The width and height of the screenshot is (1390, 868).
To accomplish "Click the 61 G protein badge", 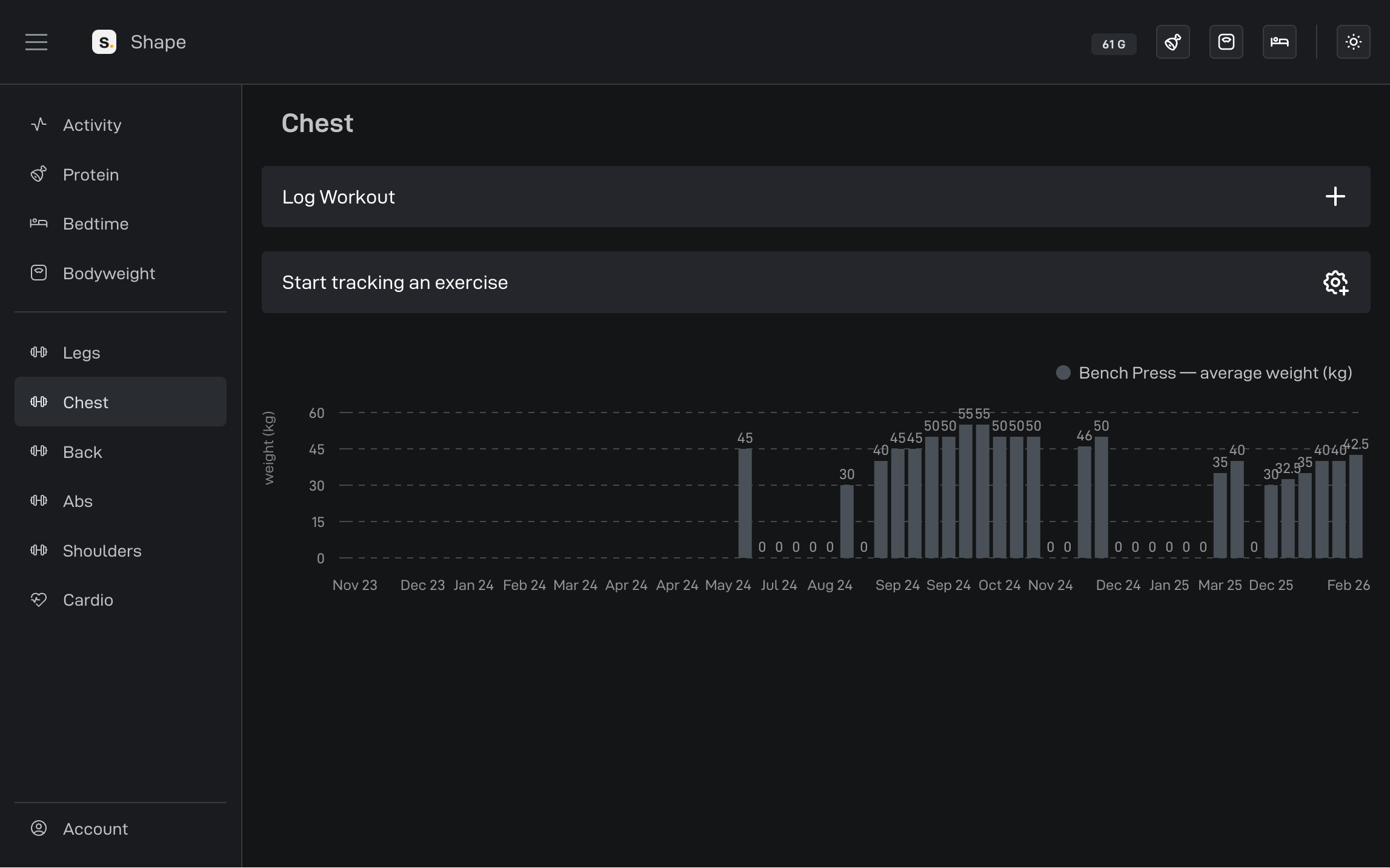I will click(x=1113, y=44).
